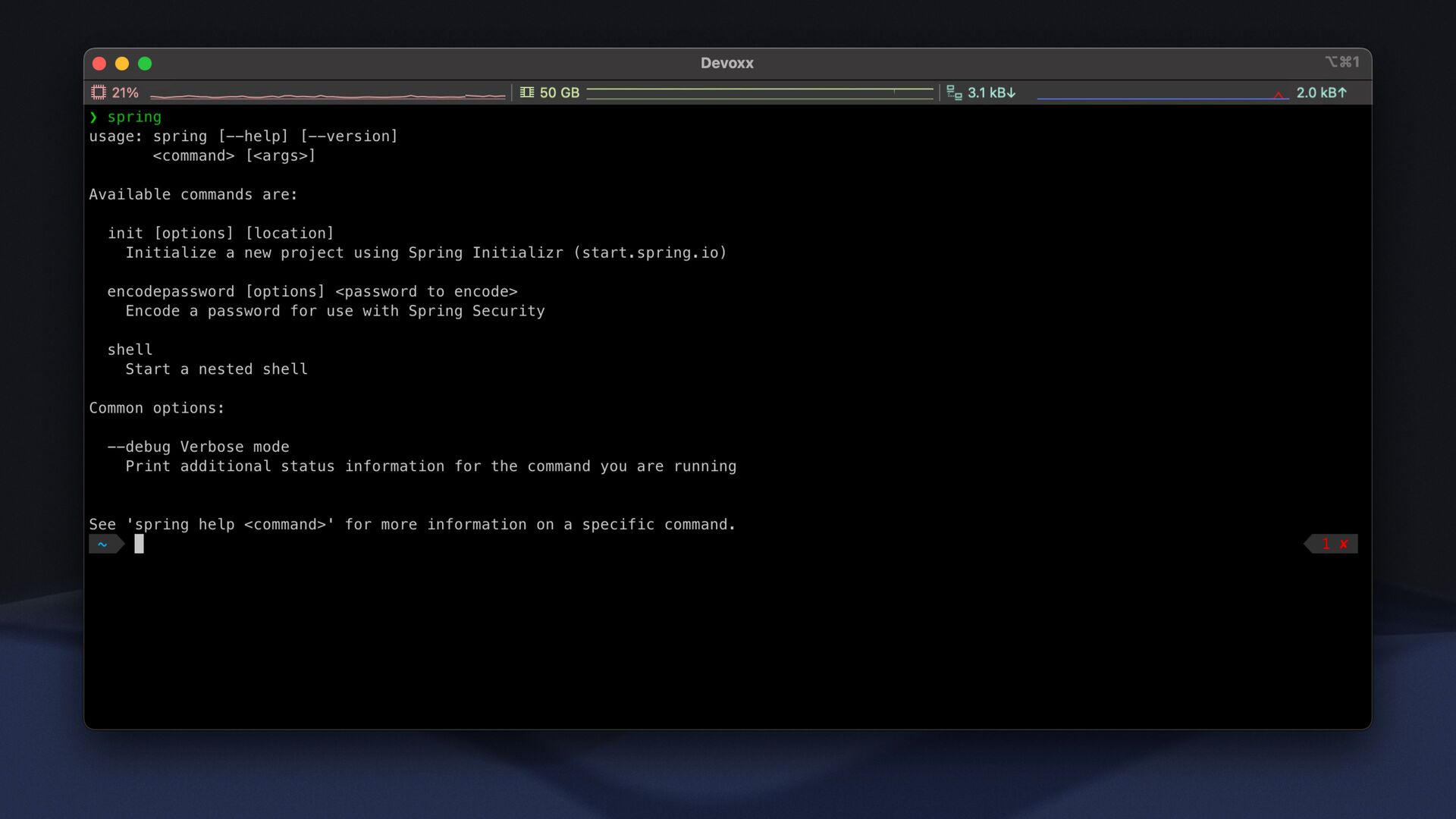Click the Devoxx window title
The height and width of the screenshot is (819, 1456).
(726, 63)
